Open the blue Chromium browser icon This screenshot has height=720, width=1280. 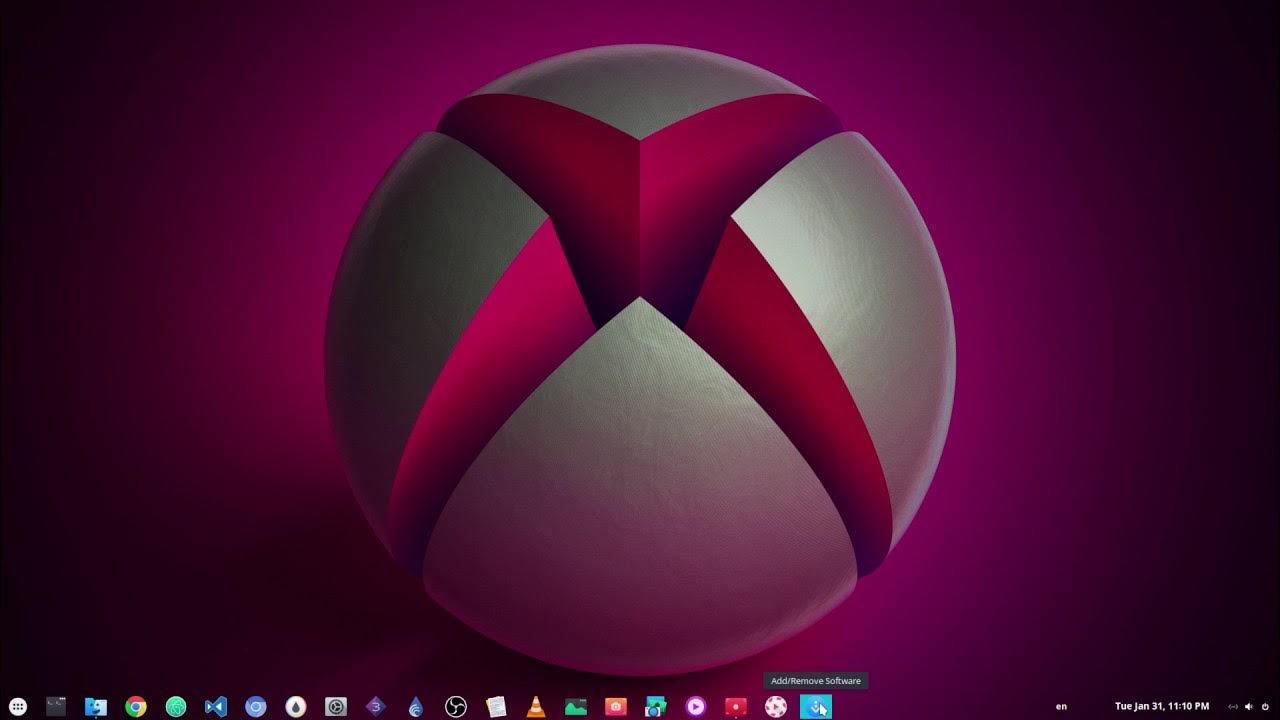tap(256, 707)
